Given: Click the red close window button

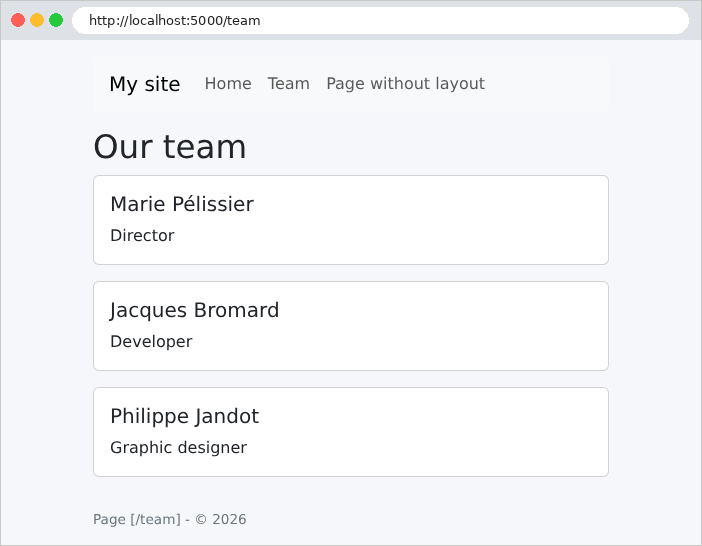Looking at the screenshot, I should pos(18,20).
